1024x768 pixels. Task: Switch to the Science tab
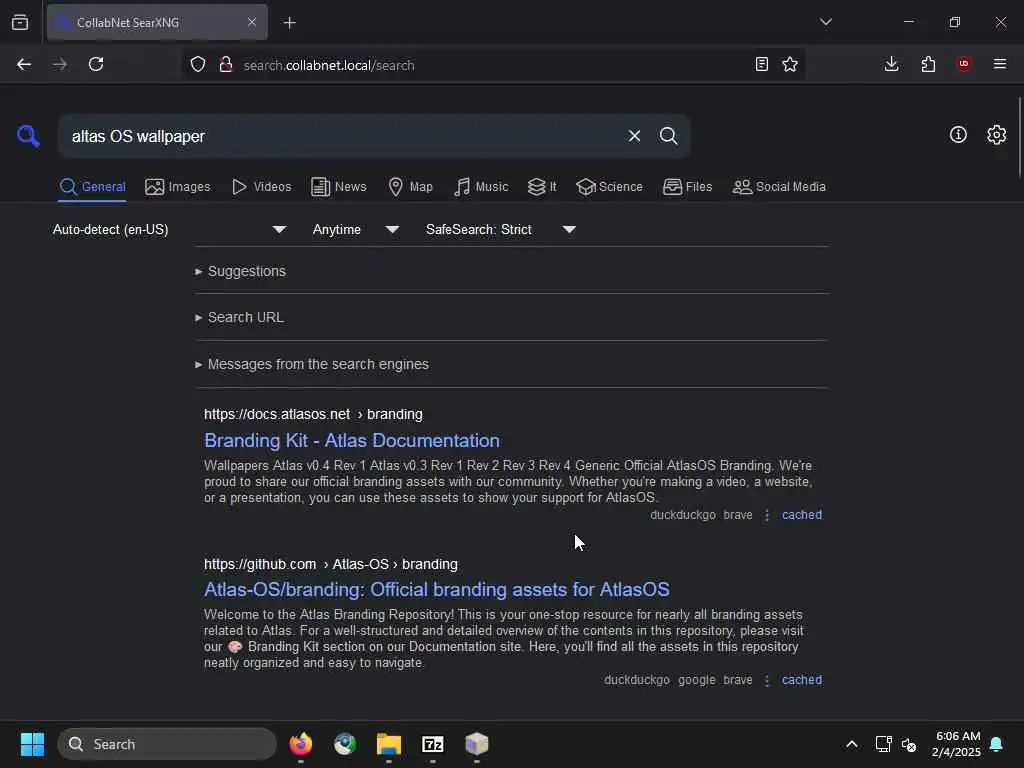point(609,187)
